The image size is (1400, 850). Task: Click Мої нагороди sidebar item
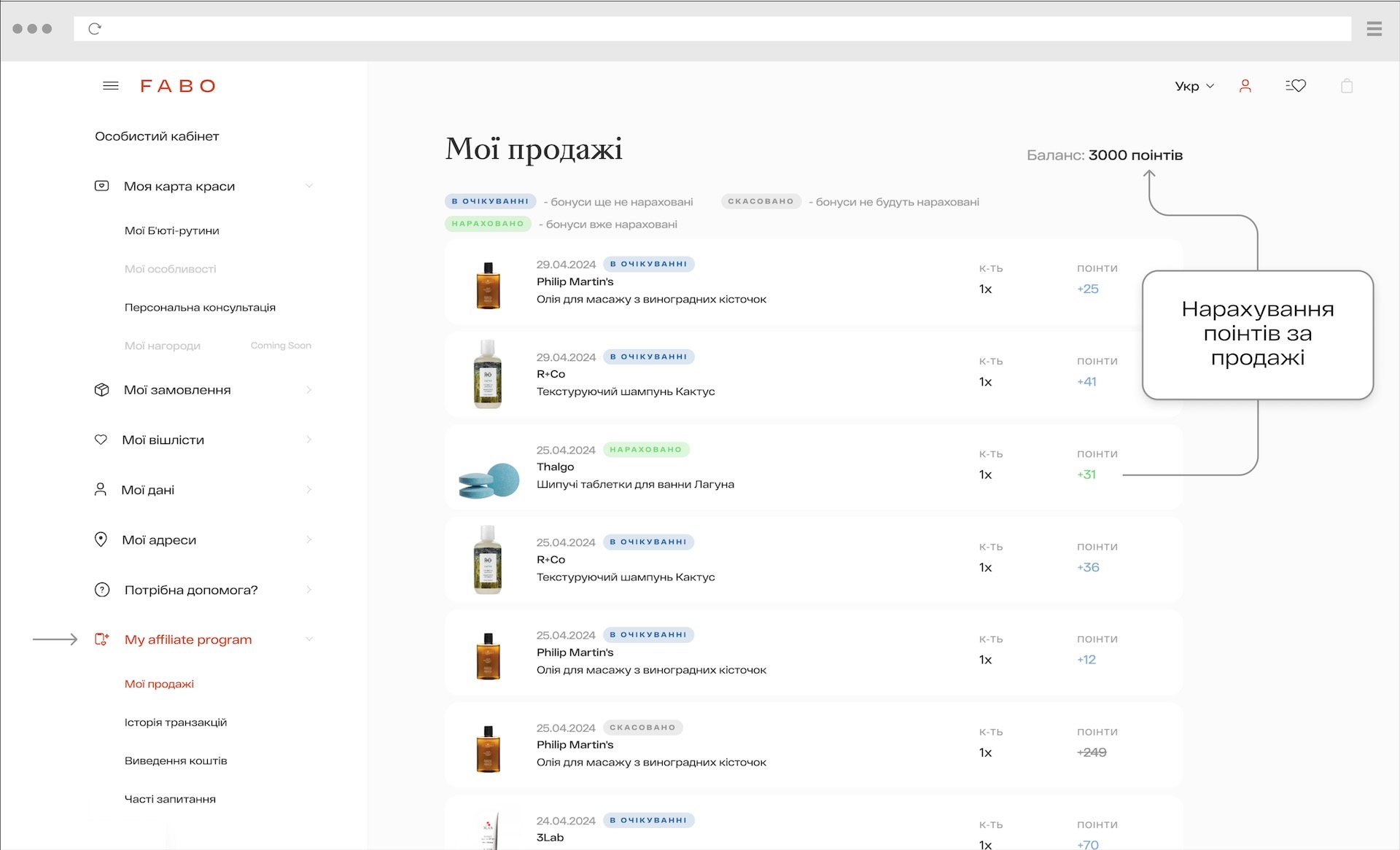[163, 346]
